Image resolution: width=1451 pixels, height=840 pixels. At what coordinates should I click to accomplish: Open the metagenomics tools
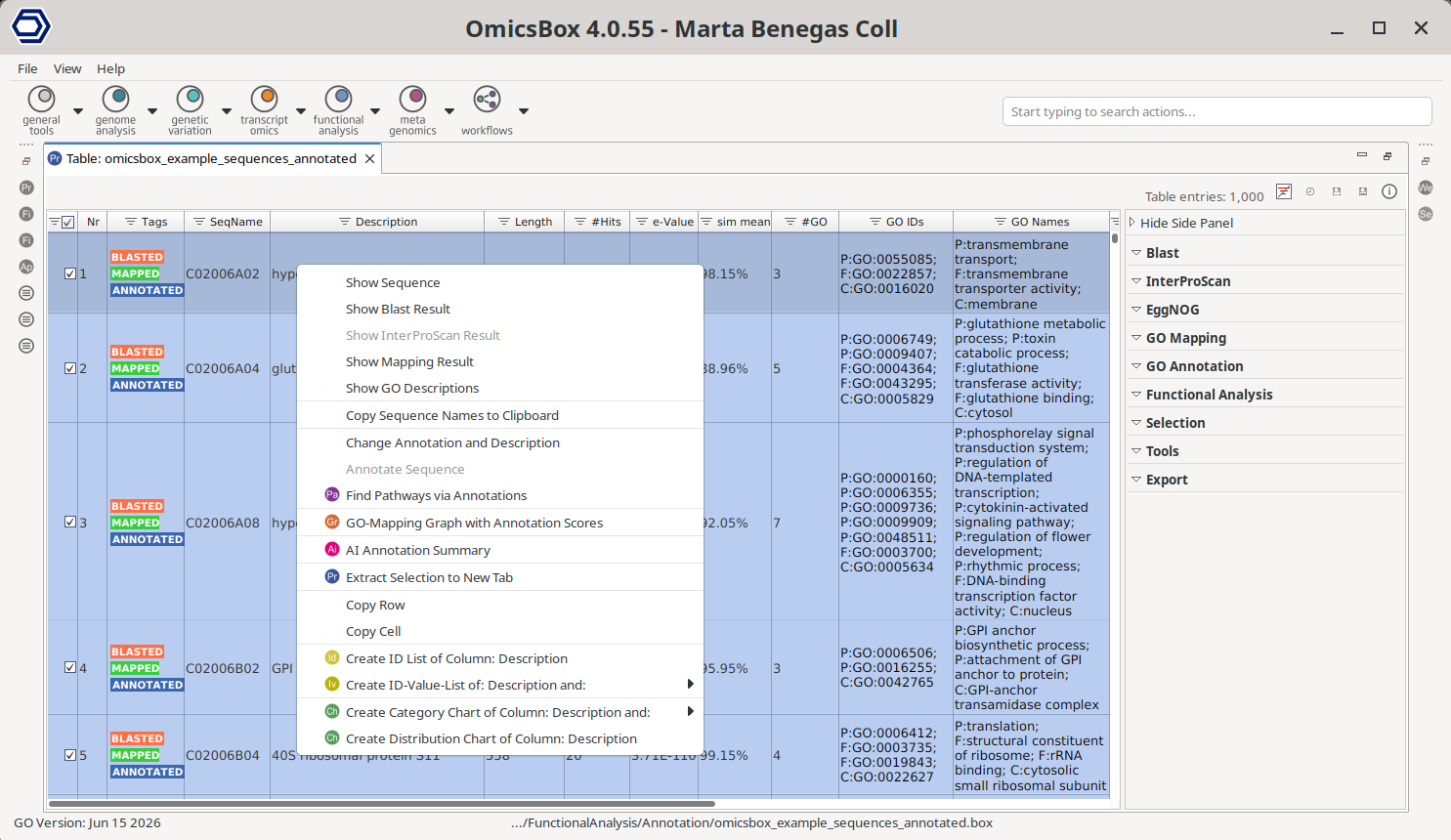(x=412, y=110)
